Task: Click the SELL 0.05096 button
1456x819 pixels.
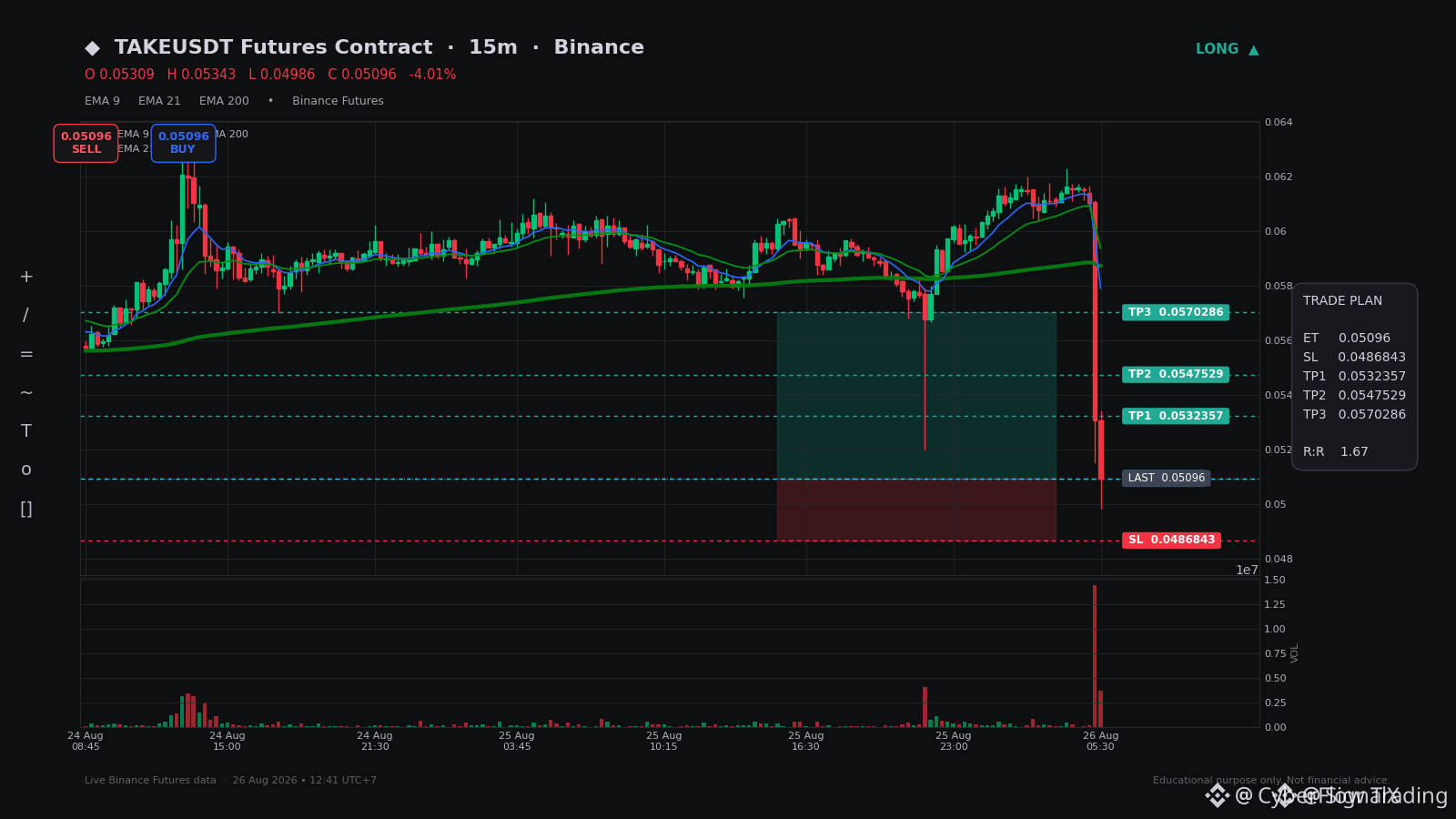Action: point(86,143)
